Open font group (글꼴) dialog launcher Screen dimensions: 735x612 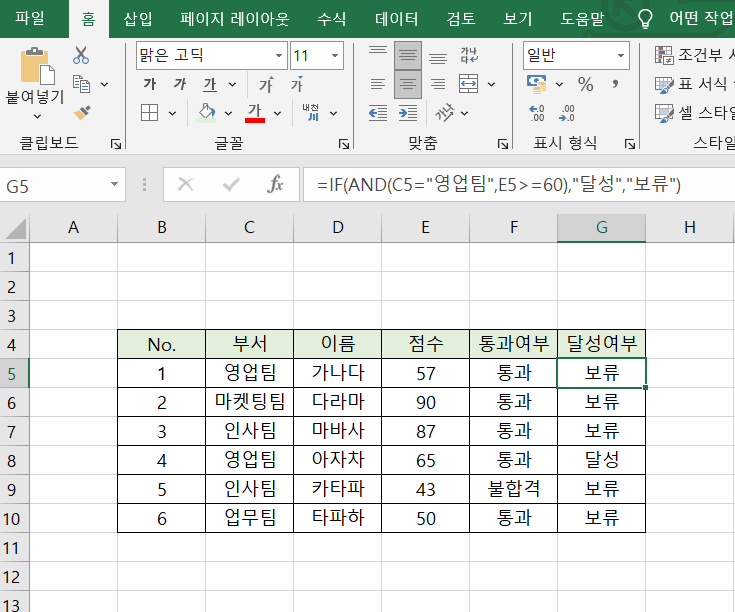[344, 144]
